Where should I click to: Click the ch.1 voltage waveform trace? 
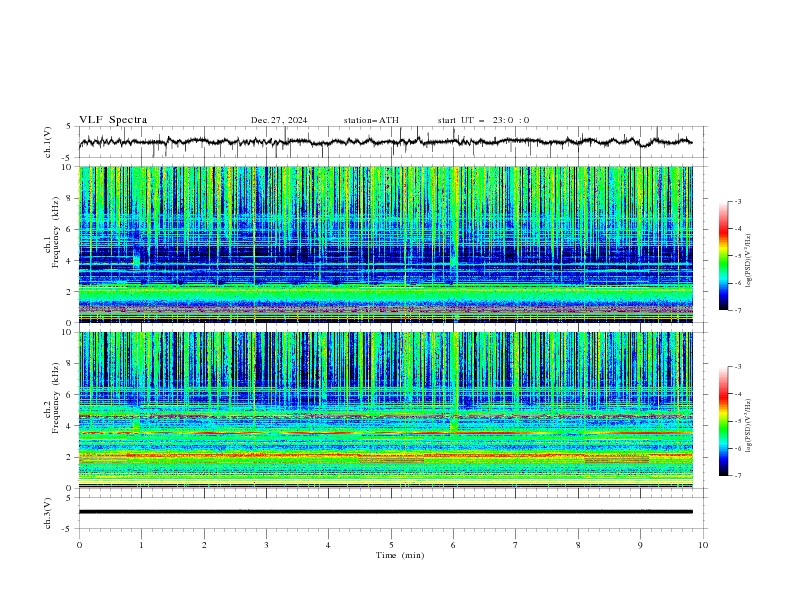coord(385,142)
